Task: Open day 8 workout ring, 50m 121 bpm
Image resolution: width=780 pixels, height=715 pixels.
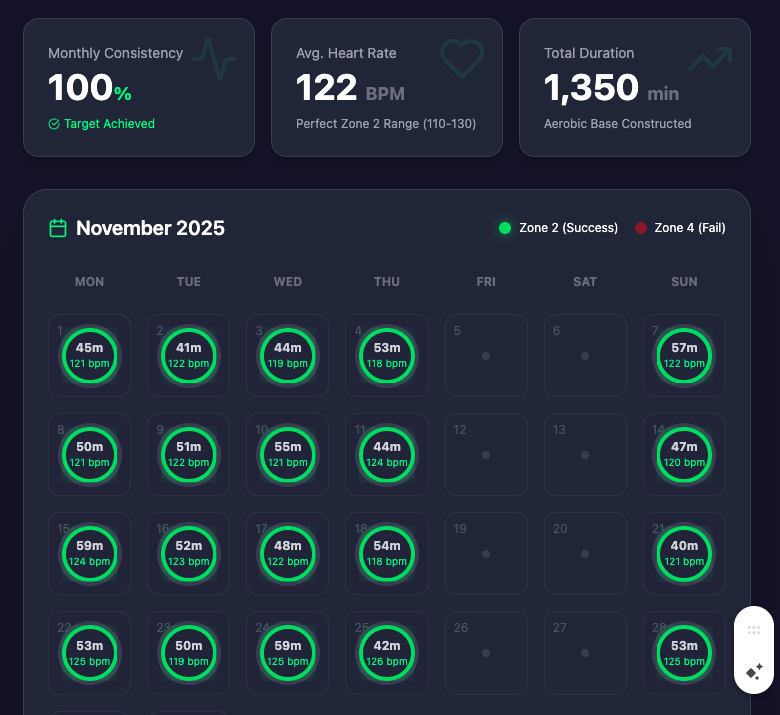Action: click(90, 455)
